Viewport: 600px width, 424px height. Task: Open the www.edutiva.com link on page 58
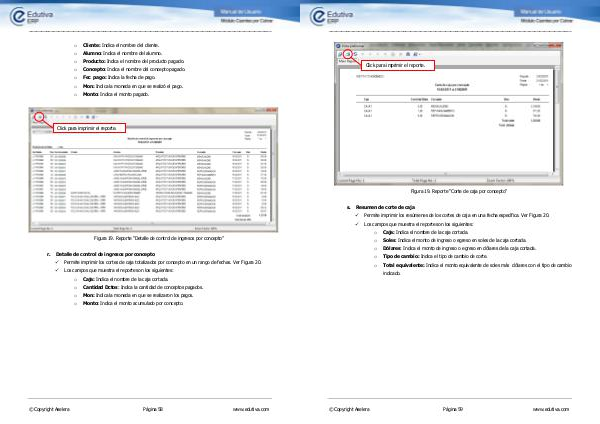coord(252,409)
